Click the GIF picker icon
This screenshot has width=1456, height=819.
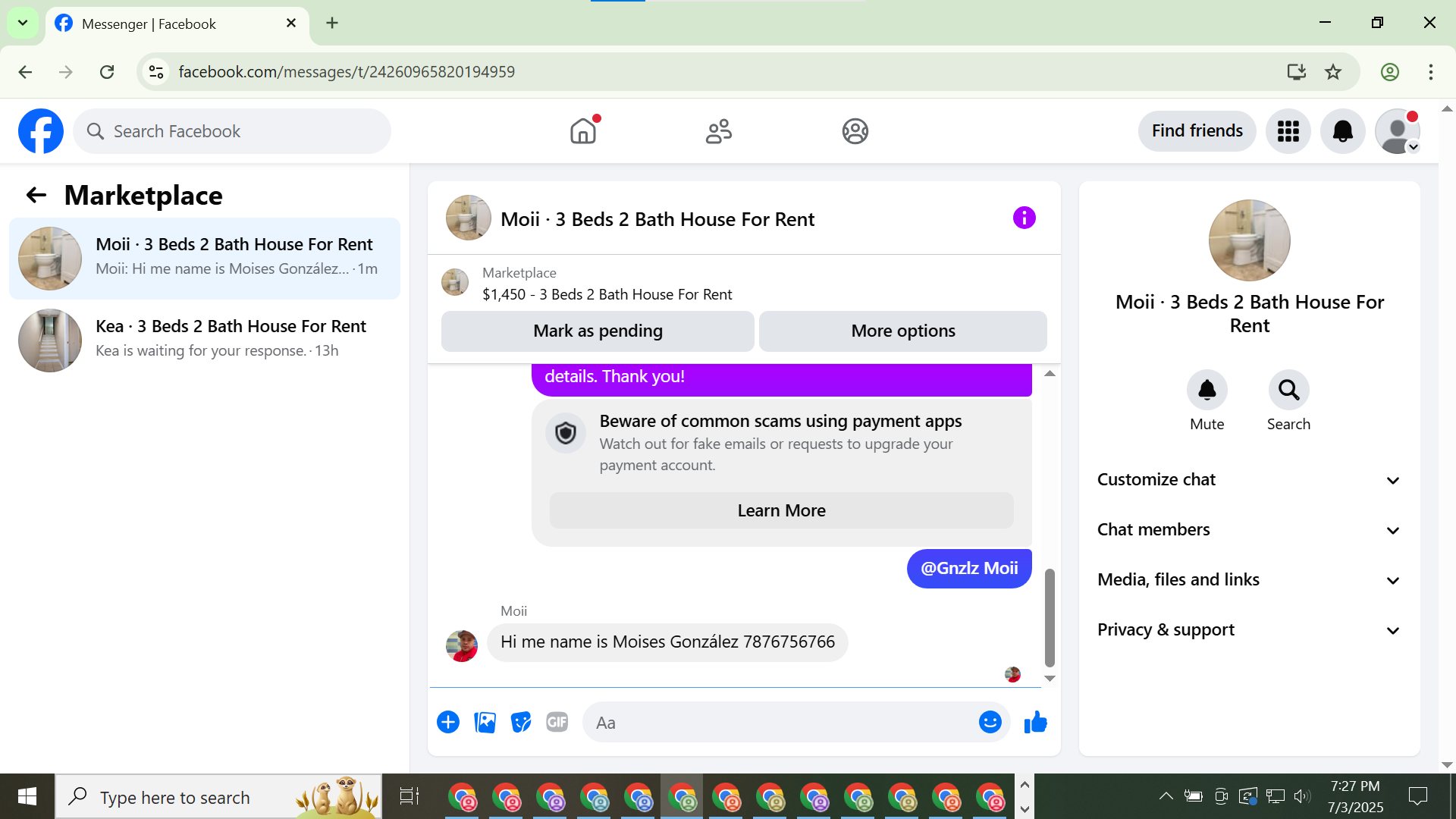557,723
